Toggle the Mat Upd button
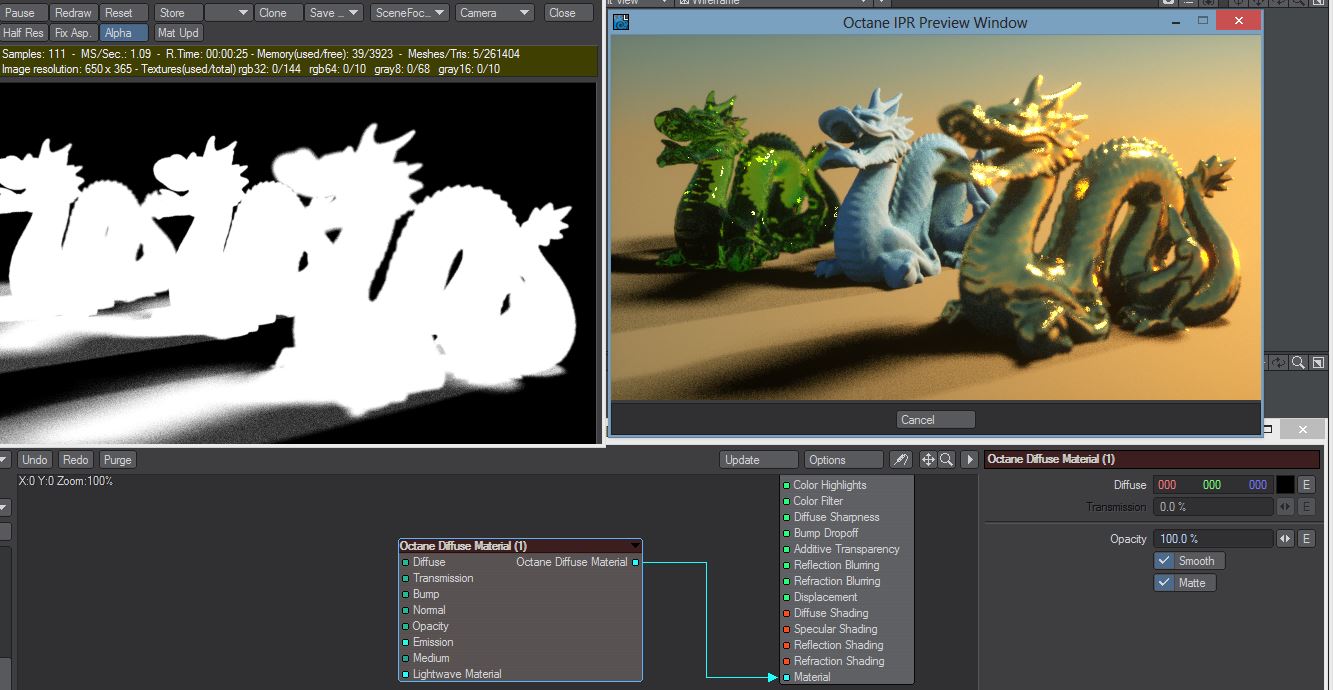1333x690 pixels. (x=178, y=33)
